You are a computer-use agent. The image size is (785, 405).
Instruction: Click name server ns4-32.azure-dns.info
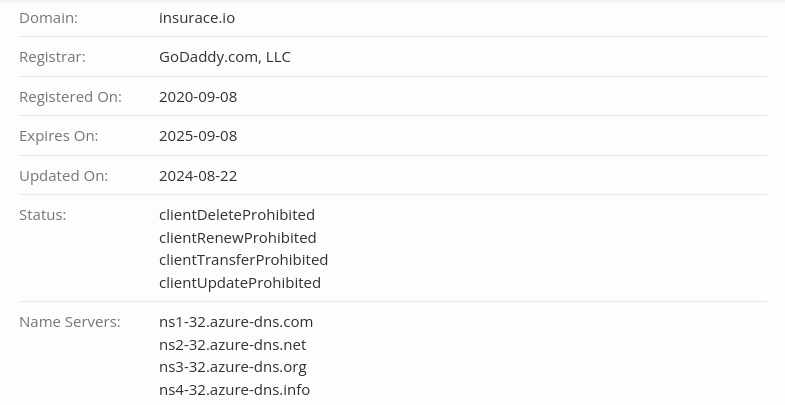pyautogui.click(x=234, y=390)
